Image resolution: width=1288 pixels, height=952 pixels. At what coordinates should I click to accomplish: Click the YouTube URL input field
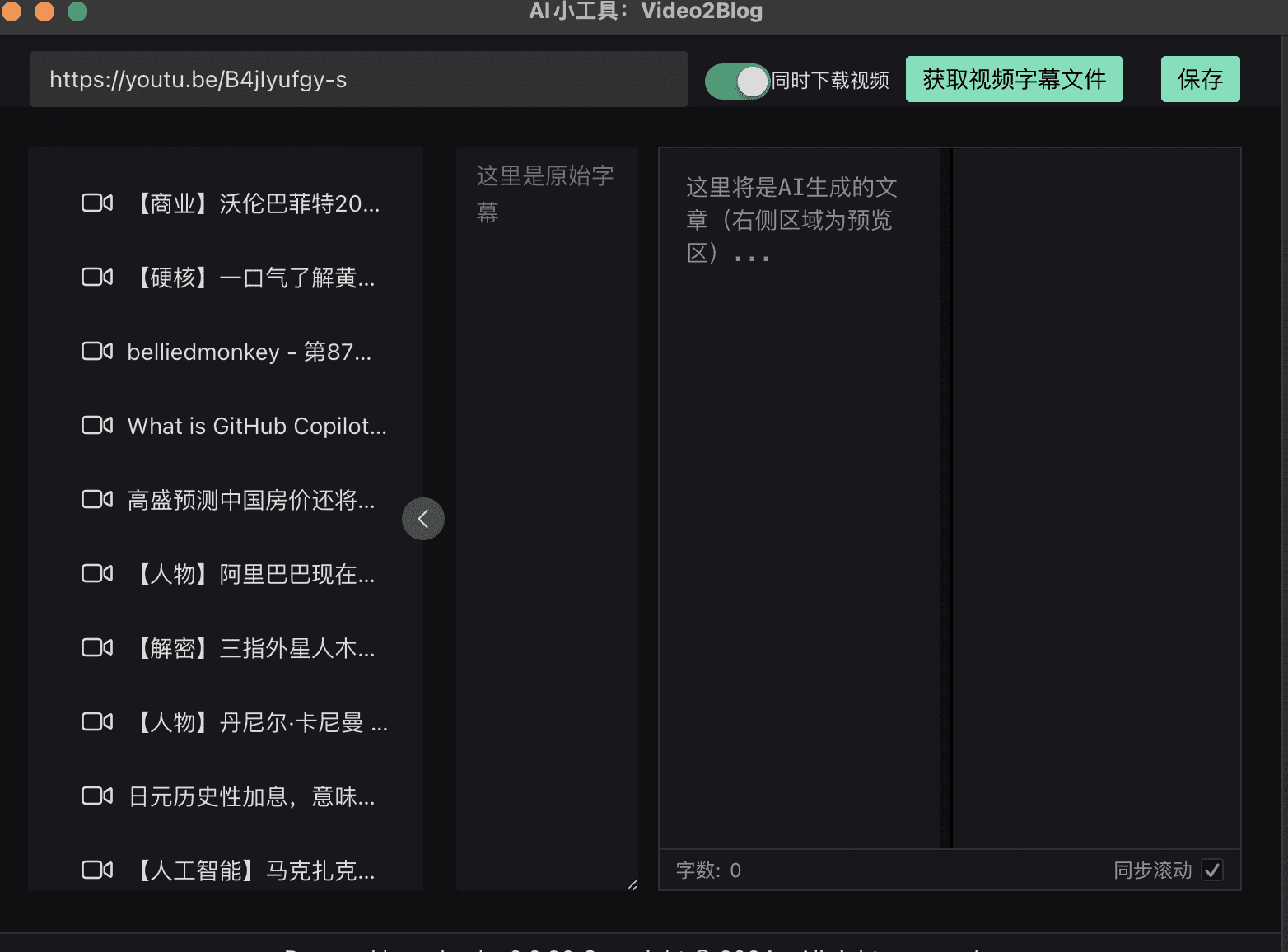point(358,79)
